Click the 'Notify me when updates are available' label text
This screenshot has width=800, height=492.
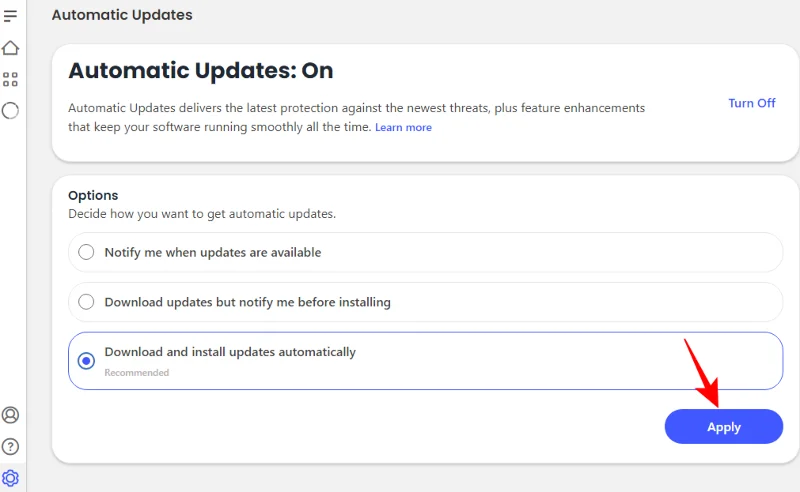pyautogui.click(x=213, y=253)
